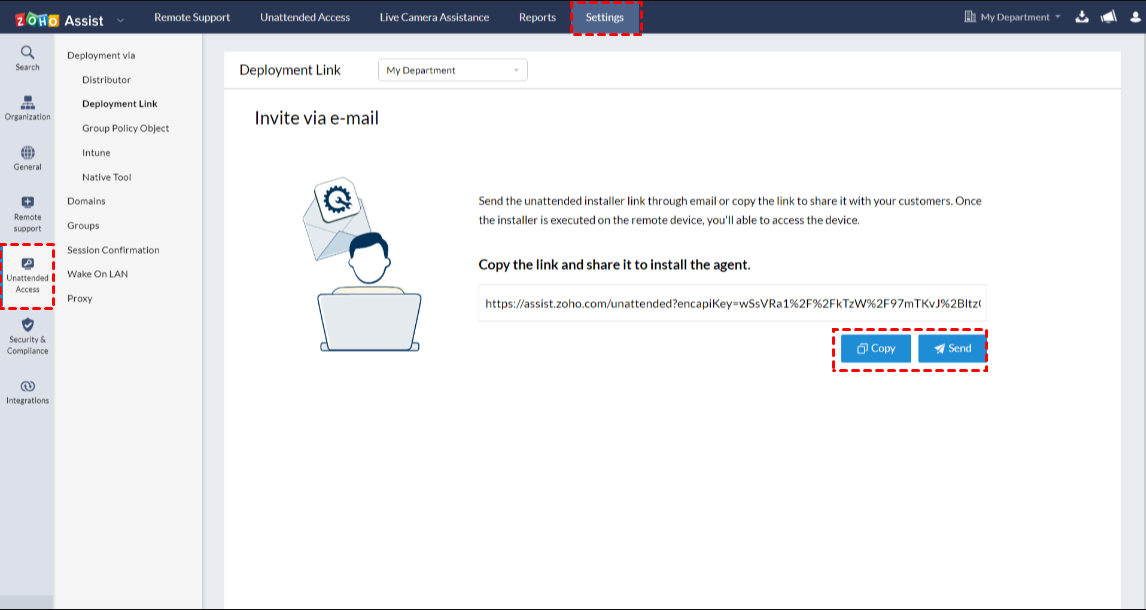Click Deployment via section heading
The height and width of the screenshot is (610, 1146).
(101, 55)
